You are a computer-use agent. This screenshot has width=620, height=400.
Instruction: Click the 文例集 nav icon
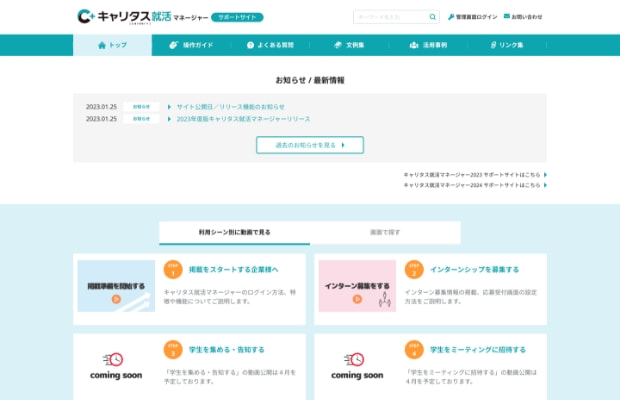pyautogui.click(x=337, y=45)
